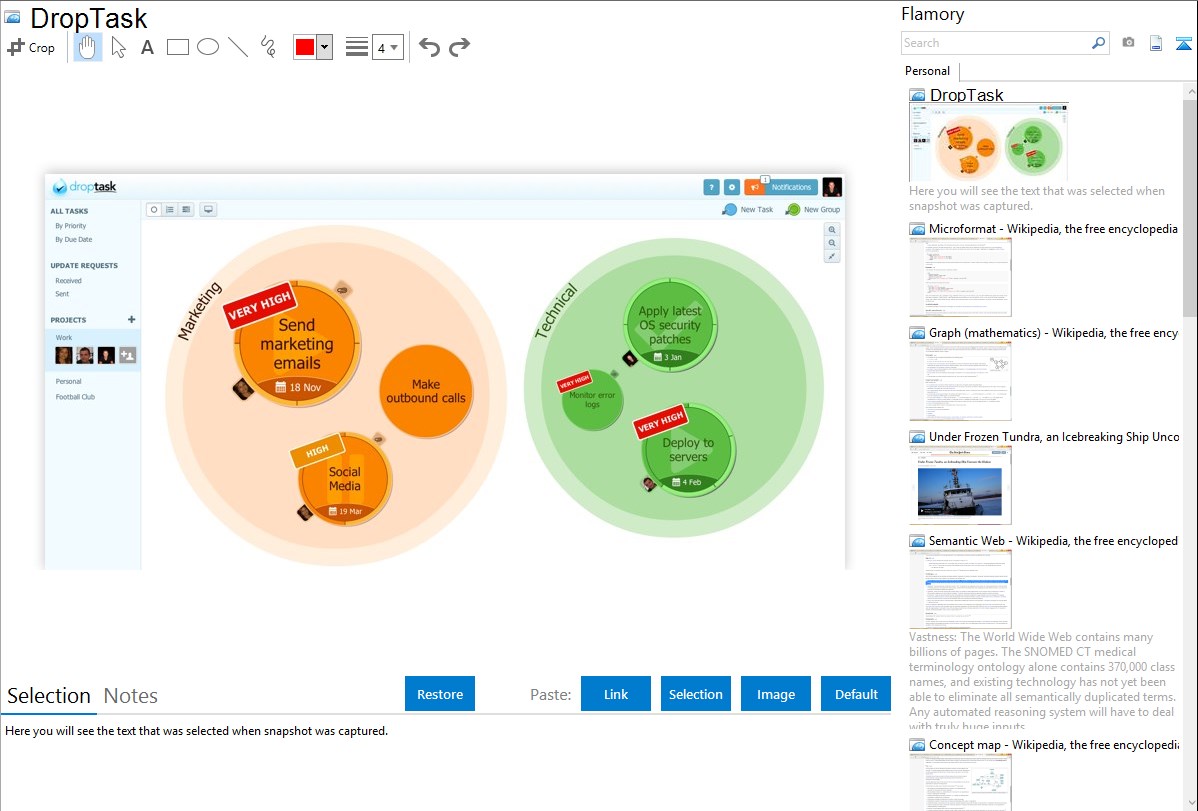Open Received update requests
Image resolution: width=1198 pixels, height=811 pixels.
pos(68,281)
